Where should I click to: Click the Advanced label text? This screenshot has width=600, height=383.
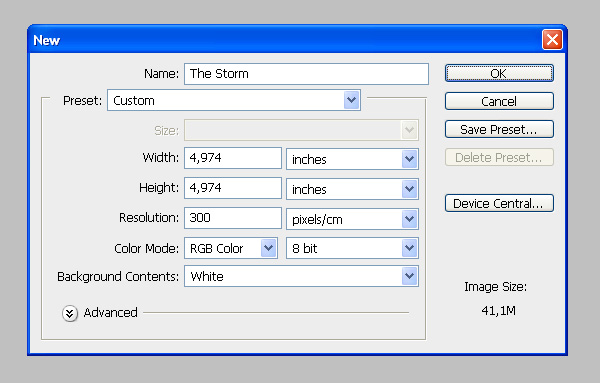(x=111, y=313)
